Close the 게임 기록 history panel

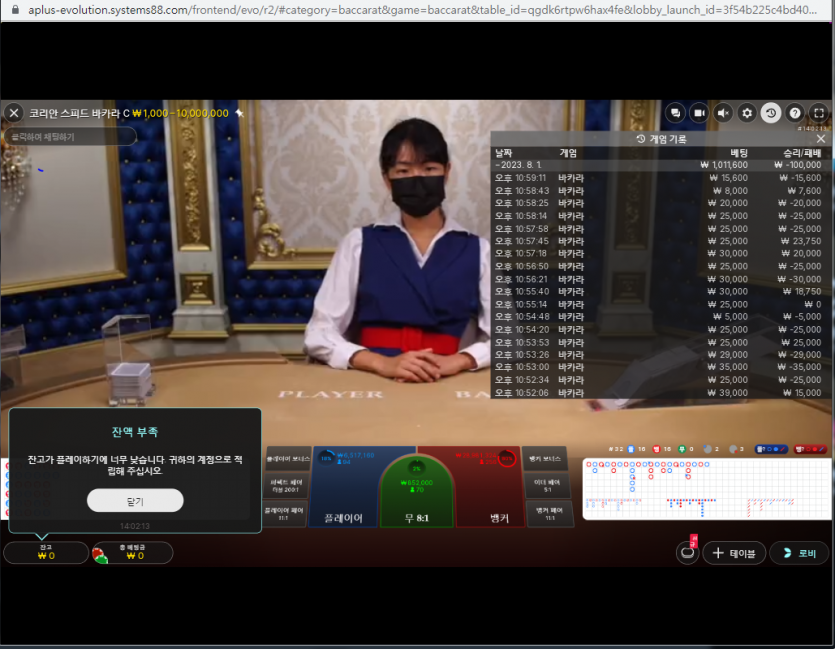(x=821, y=138)
